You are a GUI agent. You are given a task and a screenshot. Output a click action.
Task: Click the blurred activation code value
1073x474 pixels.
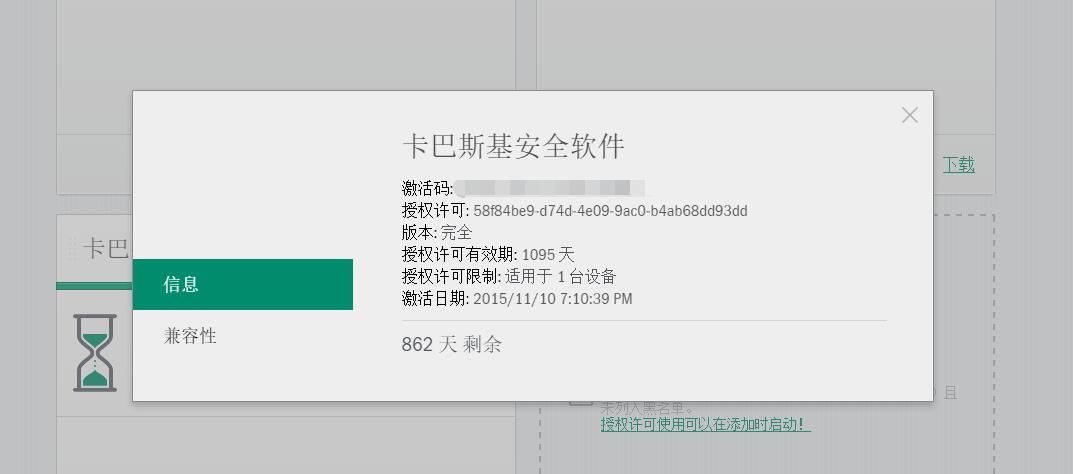pos(550,187)
